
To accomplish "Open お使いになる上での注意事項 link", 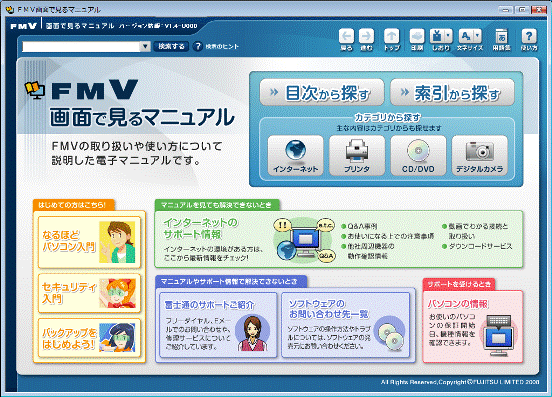I will pyautogui.click(x=390, y=236).
